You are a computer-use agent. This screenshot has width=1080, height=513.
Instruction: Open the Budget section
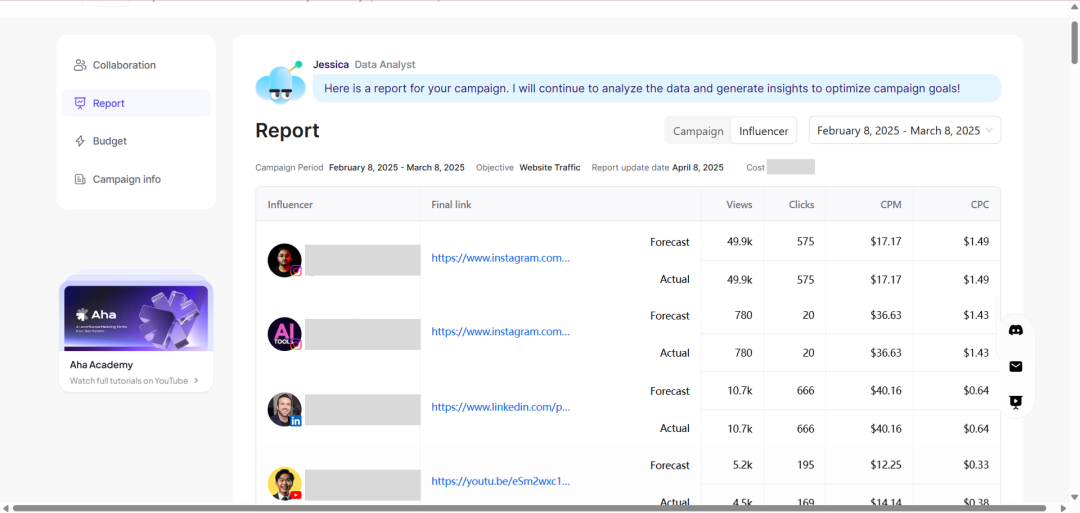click(x=136, y=141)
